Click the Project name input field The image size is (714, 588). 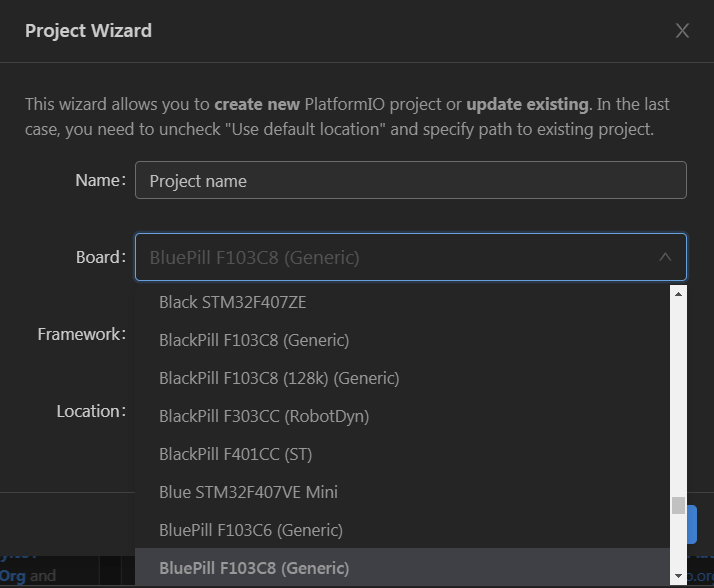coord(411,180)
